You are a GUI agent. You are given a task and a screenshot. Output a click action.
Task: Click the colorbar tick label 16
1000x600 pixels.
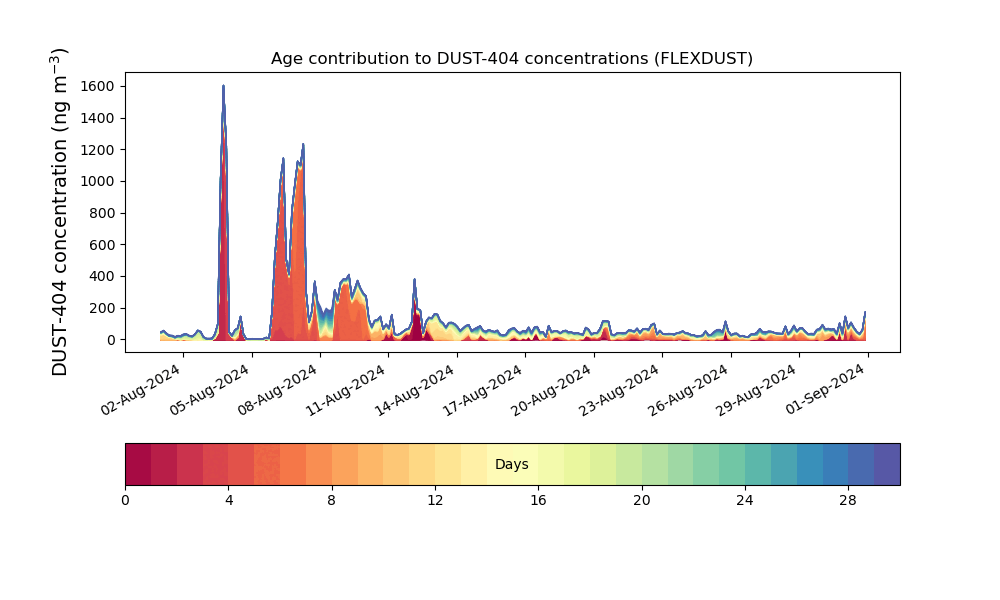538,501
